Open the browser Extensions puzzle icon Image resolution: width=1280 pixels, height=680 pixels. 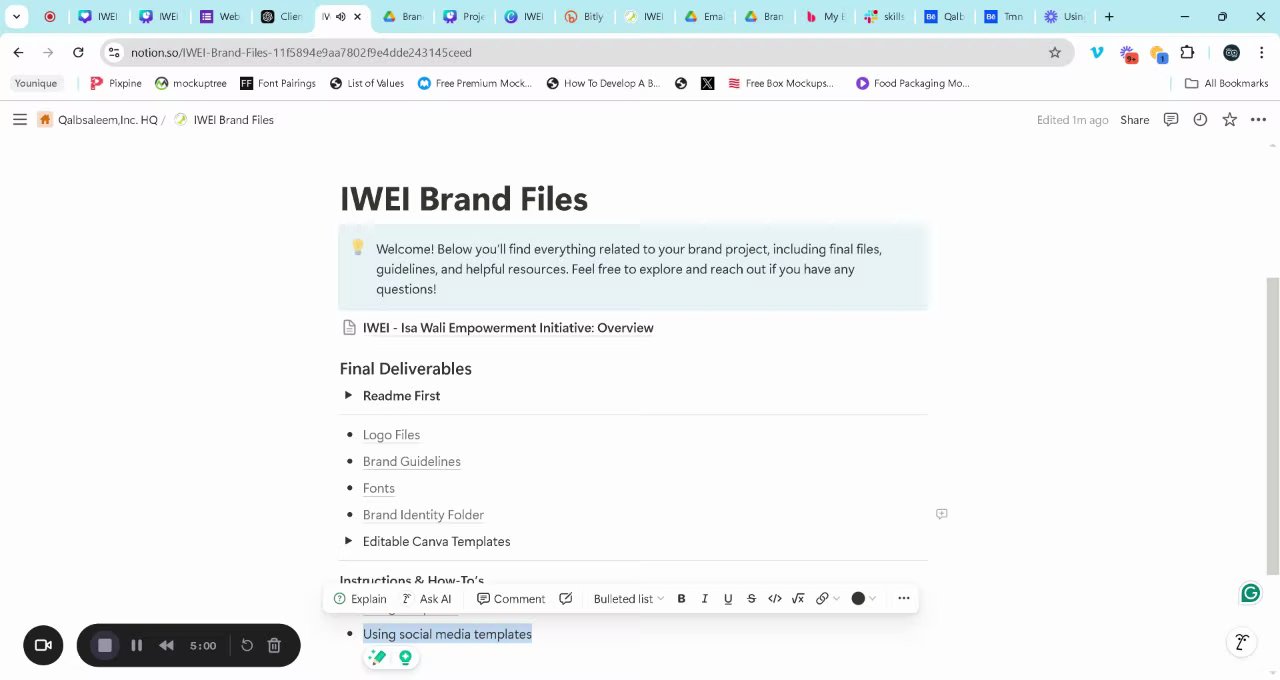click(x=1188, y=52)
